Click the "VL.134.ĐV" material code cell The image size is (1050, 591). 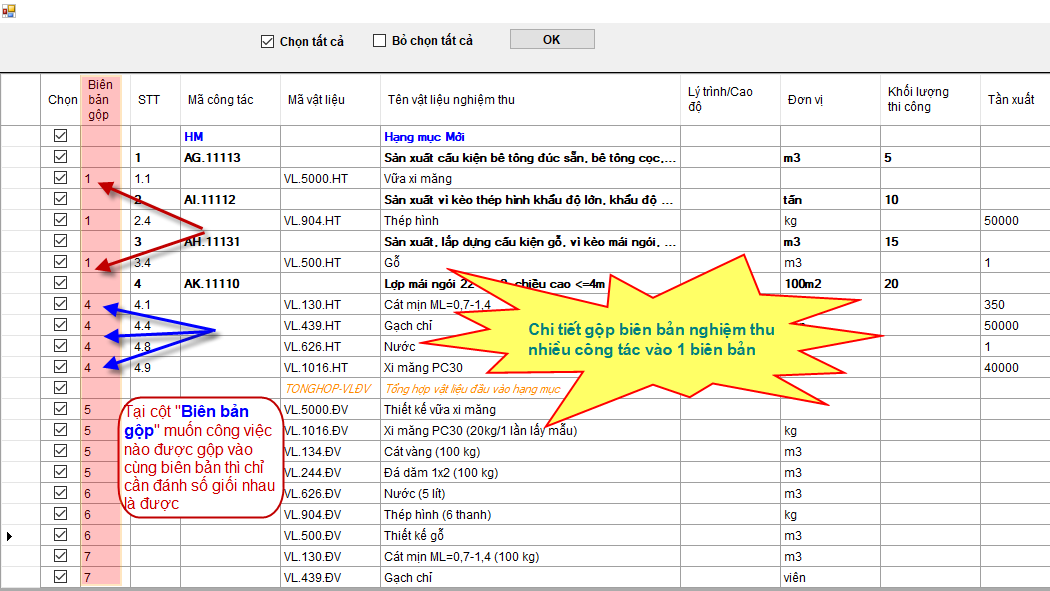pos(330,451)
